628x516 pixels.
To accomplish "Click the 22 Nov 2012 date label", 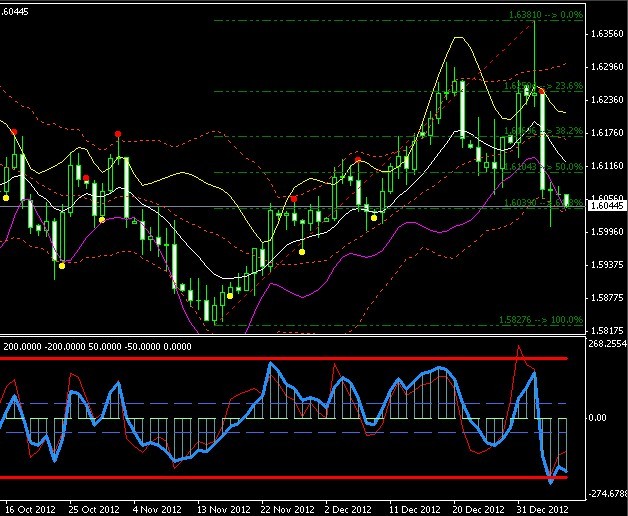I will [x=288, y=510].
